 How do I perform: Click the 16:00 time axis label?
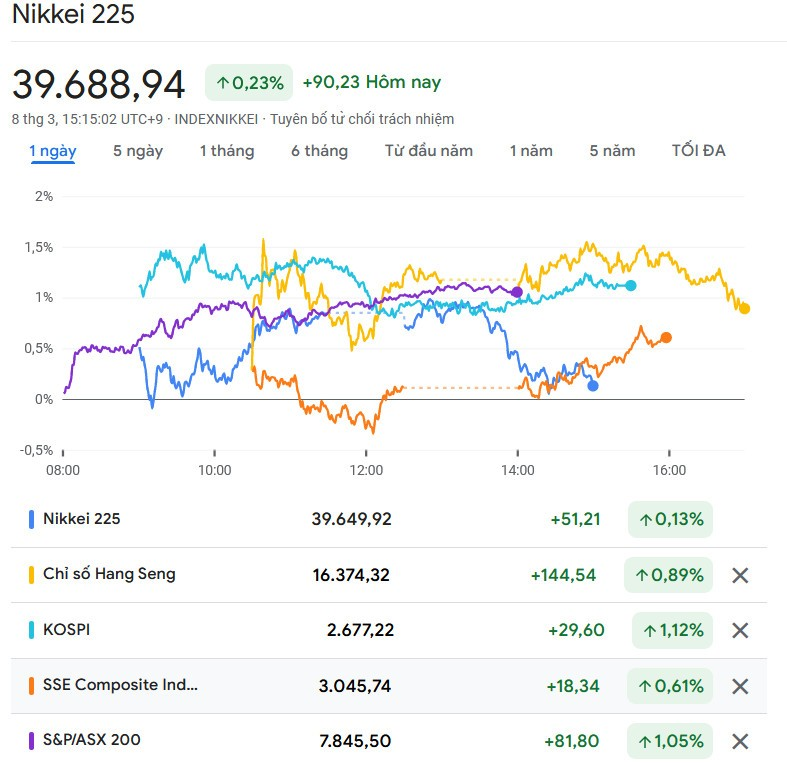(x=669, y=470)
